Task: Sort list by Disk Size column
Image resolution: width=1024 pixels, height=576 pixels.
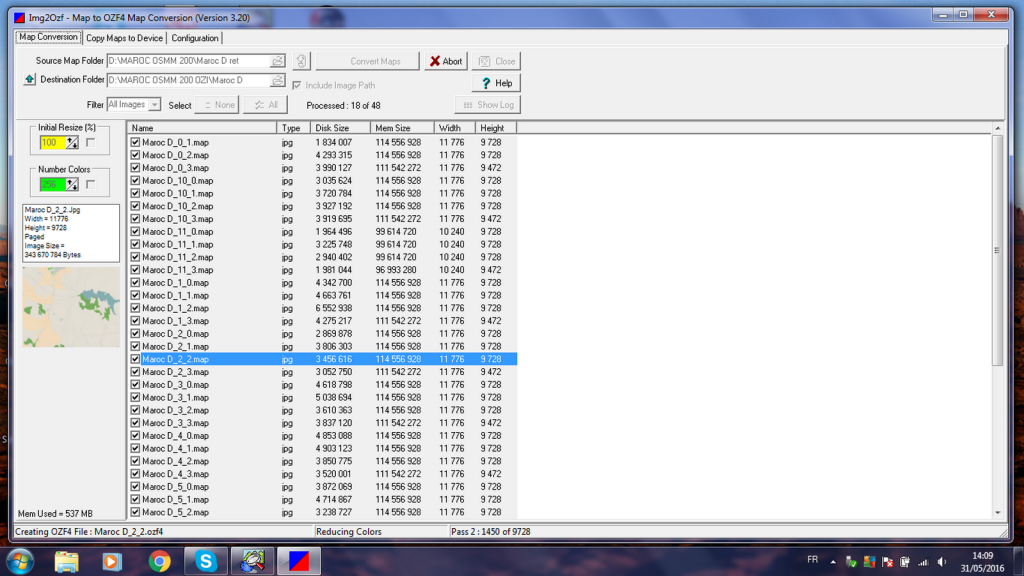Action: (x=340, y=128)
